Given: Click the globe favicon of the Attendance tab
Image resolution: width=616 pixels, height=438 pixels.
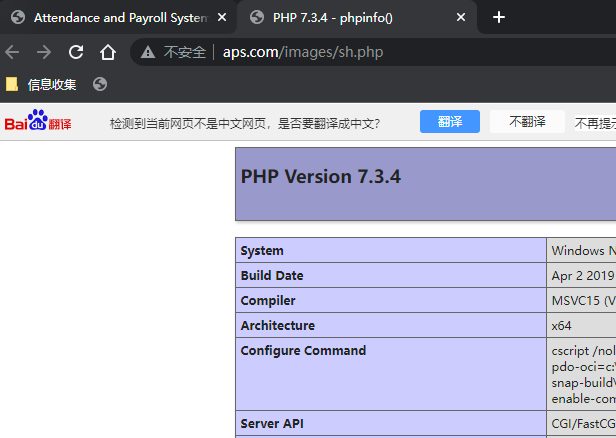Looking at the screenshot, I should (18, 17).
